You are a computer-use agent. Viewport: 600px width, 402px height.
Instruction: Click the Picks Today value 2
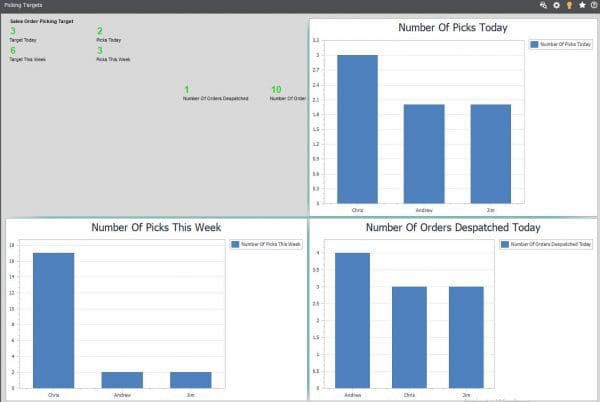pyautogui.click(x=99, y=31)
